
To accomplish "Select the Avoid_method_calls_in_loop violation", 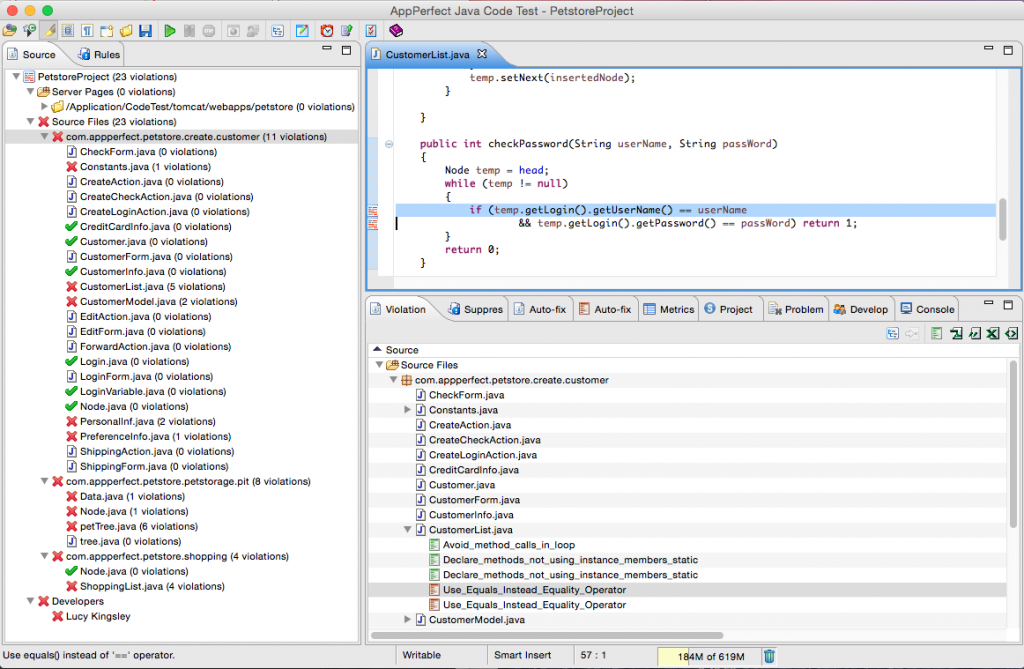I will [x=509, y=545].
